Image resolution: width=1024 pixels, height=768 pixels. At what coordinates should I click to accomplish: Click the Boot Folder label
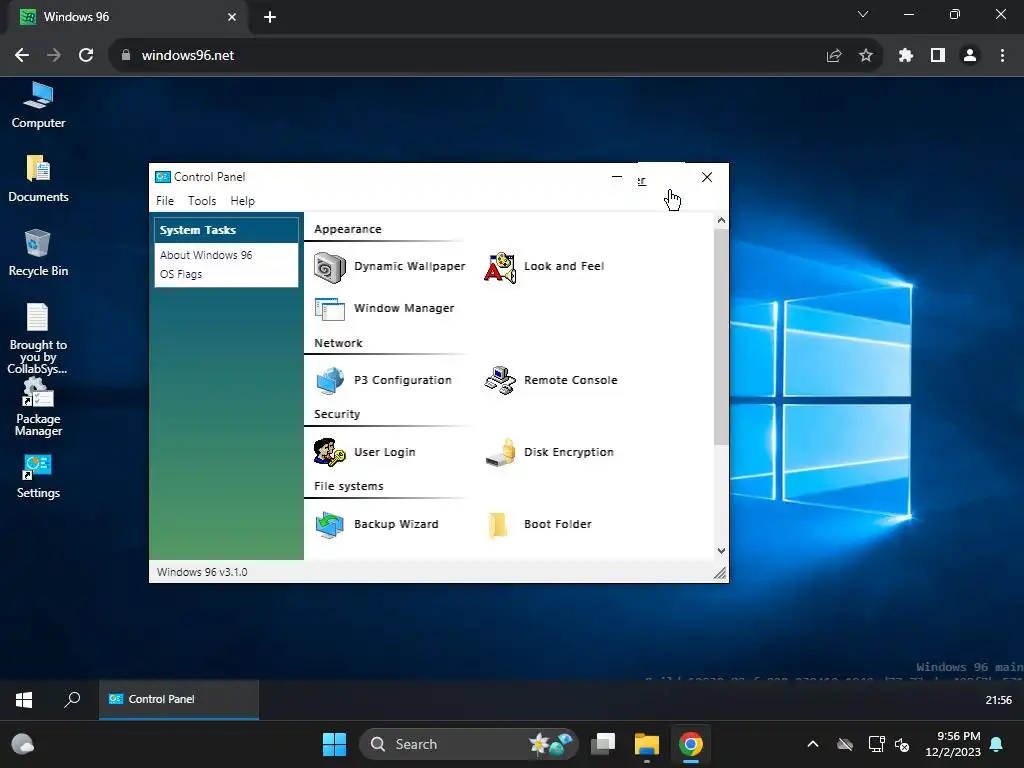click(558, 524)
